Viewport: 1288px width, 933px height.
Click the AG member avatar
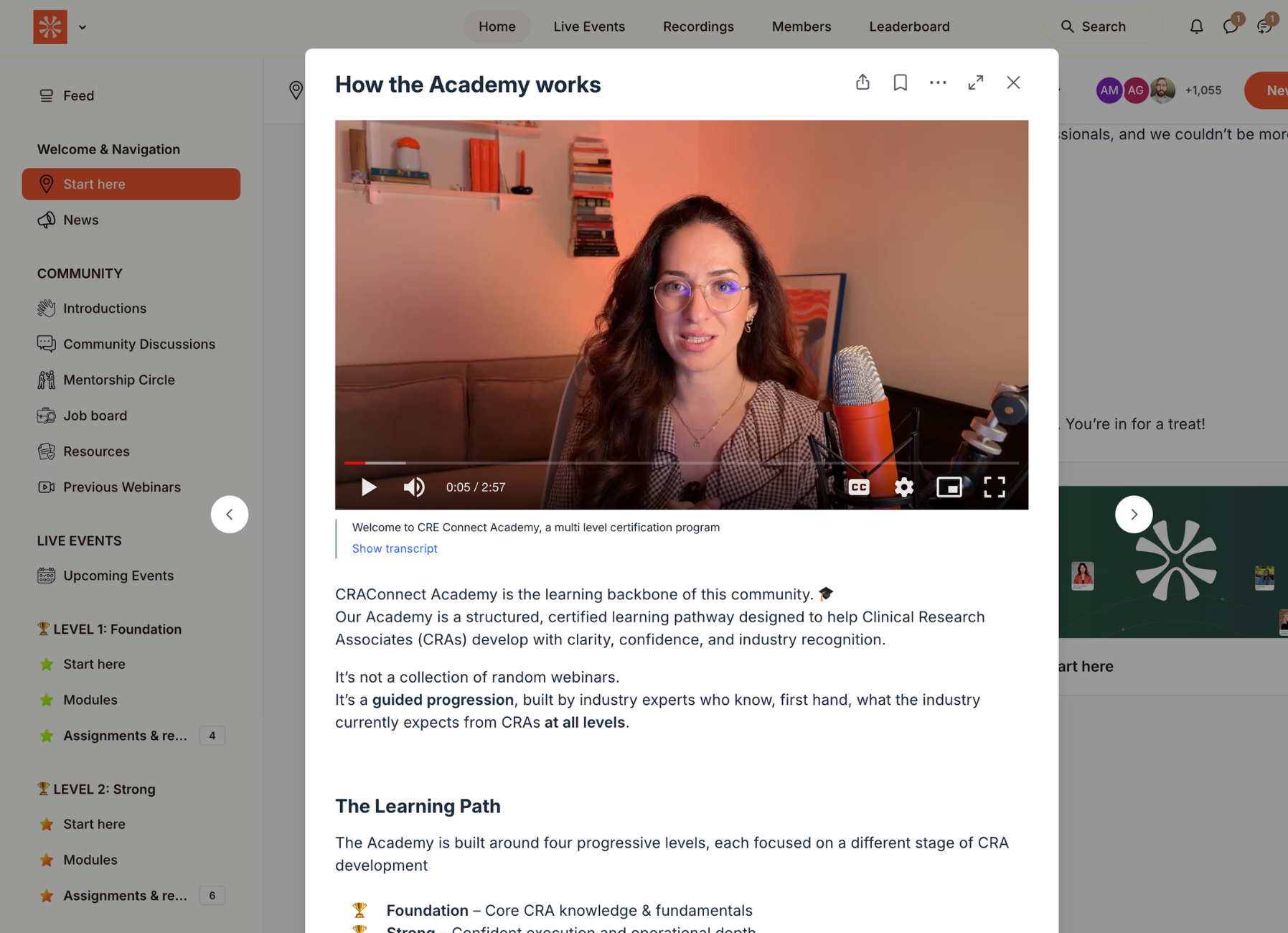pyautogui.click(x=1136, y=90)
